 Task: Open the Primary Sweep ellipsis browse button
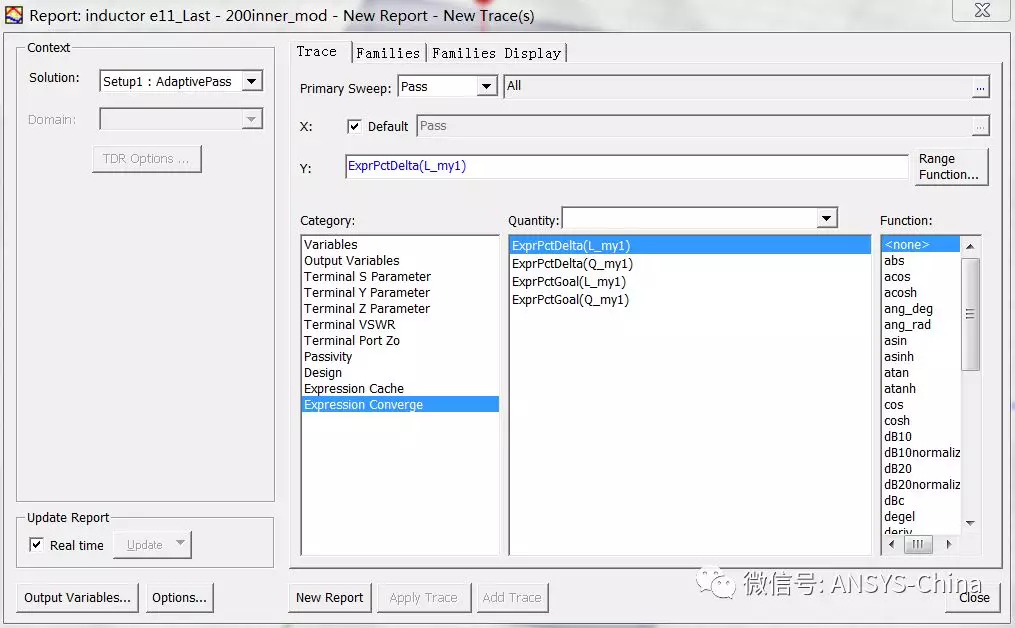[x=980, y=87]
